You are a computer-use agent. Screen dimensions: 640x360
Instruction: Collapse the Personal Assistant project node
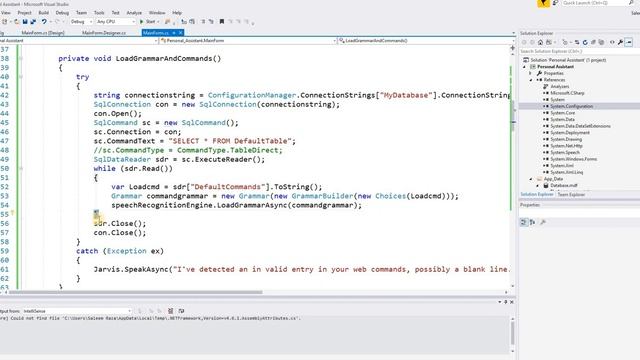525,67
